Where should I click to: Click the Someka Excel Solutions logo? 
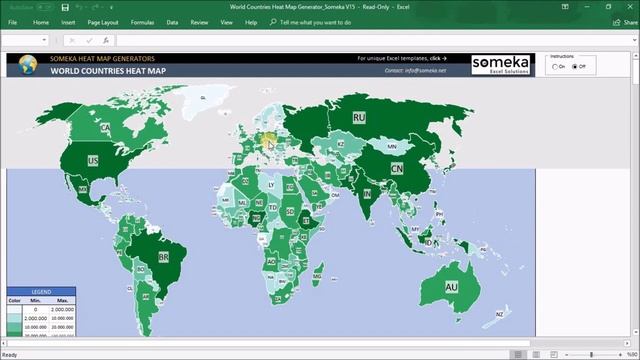click(501, 65)
